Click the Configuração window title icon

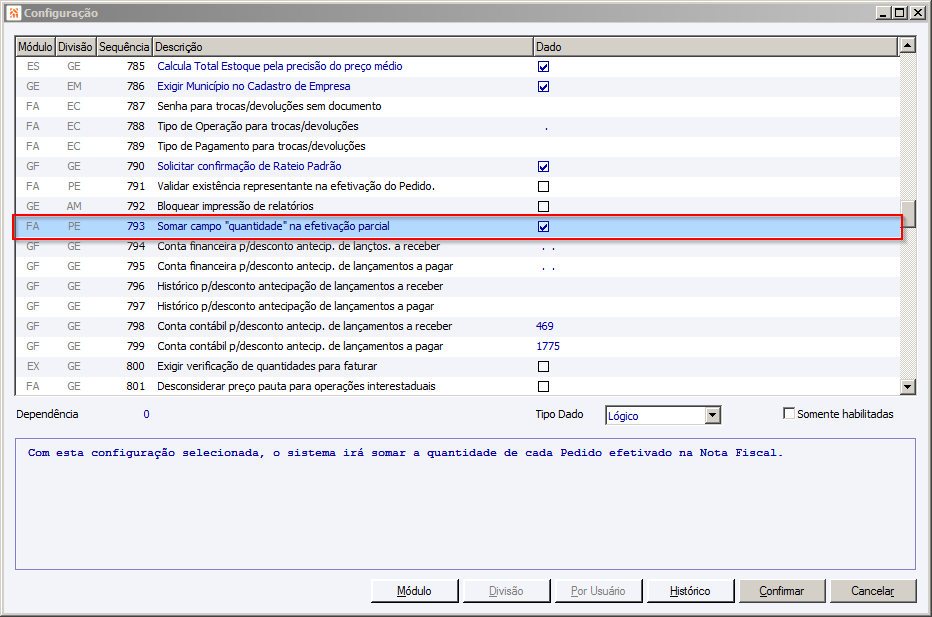[x=14, y=12]
